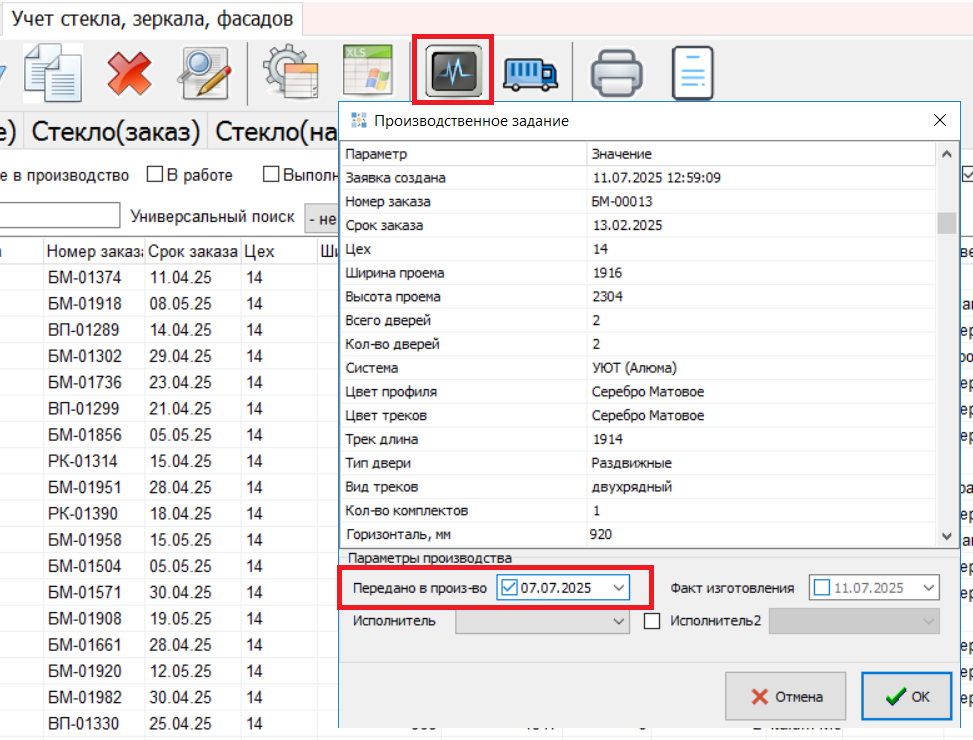The height and width of the screenshot is (740, 973).
Task: Switch to the 'Стекло(заказ)' tab
Action: 114,132
